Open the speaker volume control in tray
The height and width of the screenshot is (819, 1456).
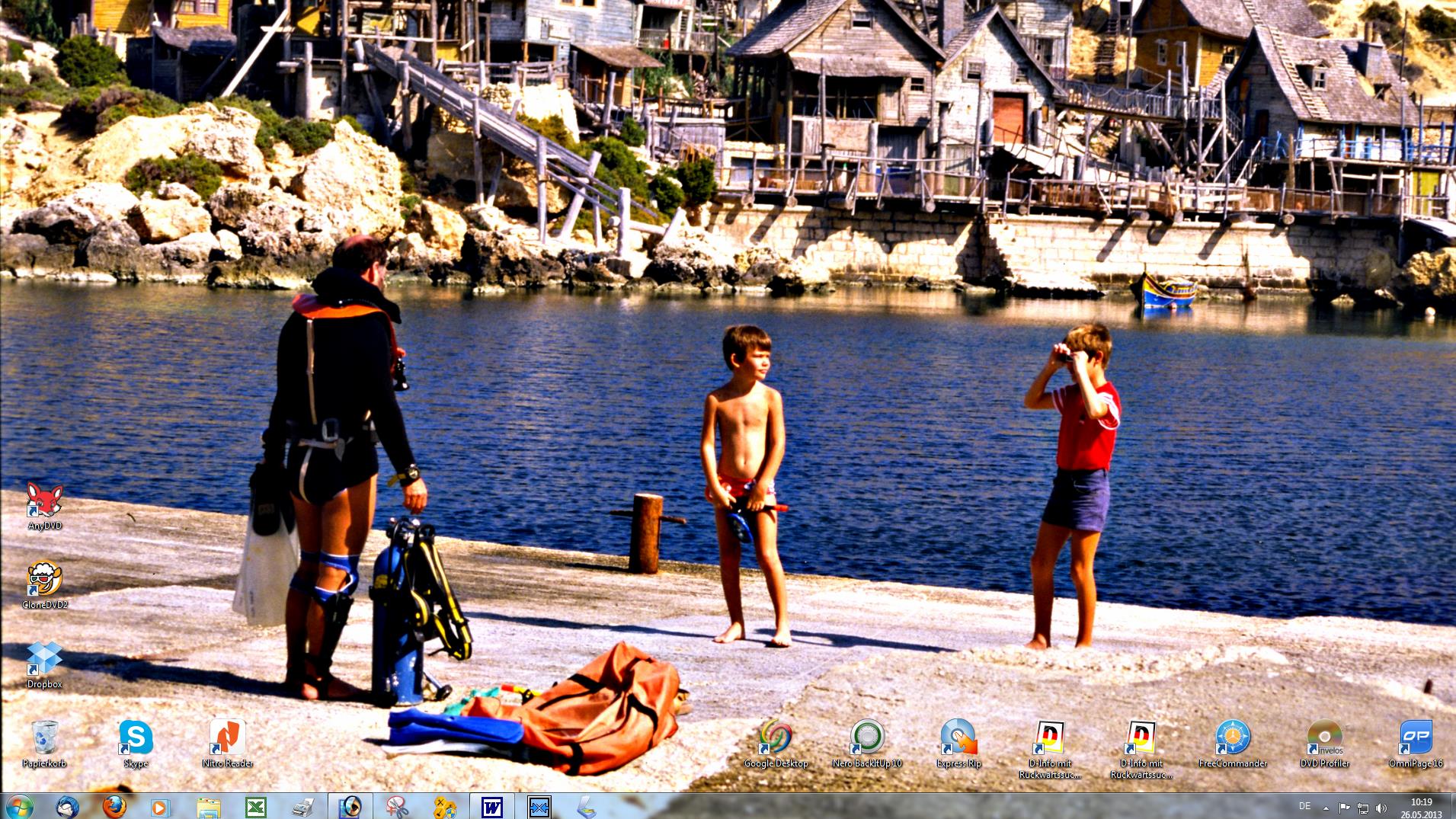tap(1381, 808)
